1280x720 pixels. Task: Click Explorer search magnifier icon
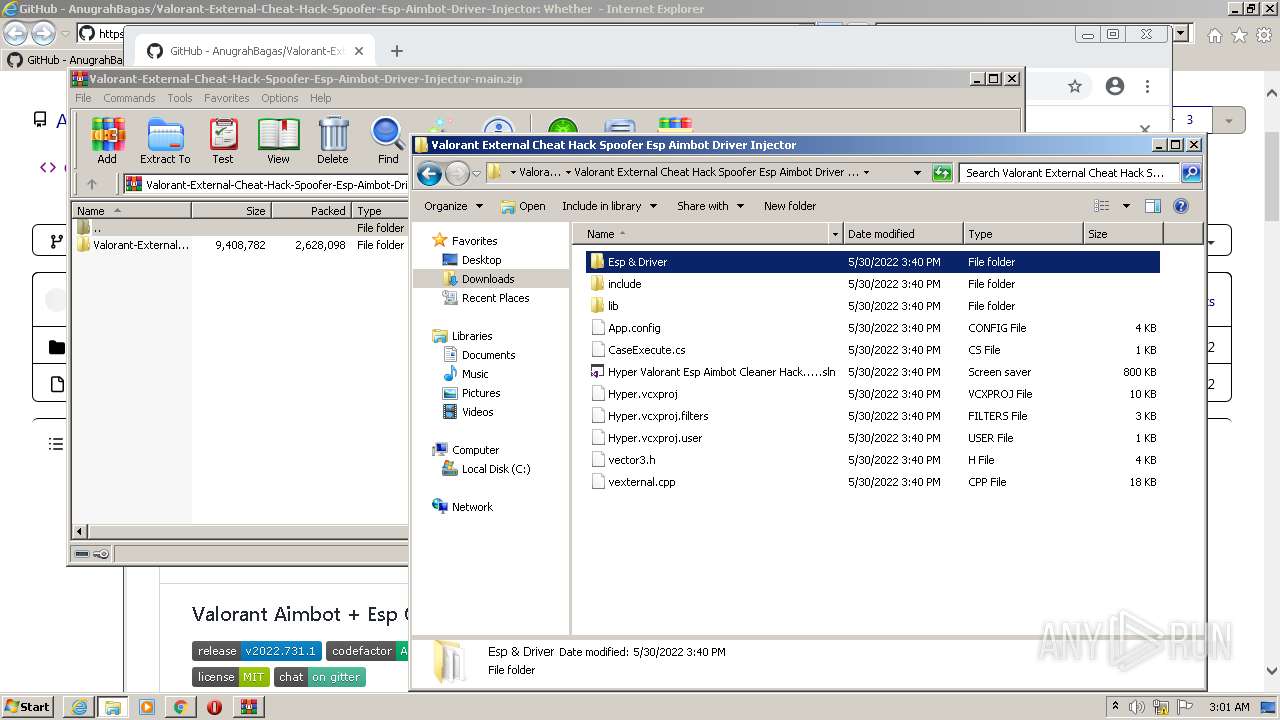(1191, 173)
